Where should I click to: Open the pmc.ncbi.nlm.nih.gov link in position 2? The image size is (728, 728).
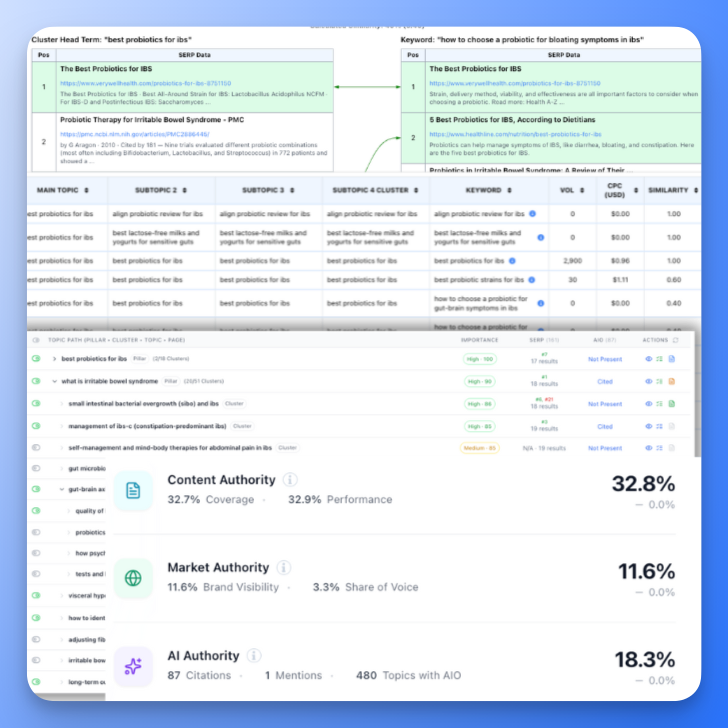(135, 134)
